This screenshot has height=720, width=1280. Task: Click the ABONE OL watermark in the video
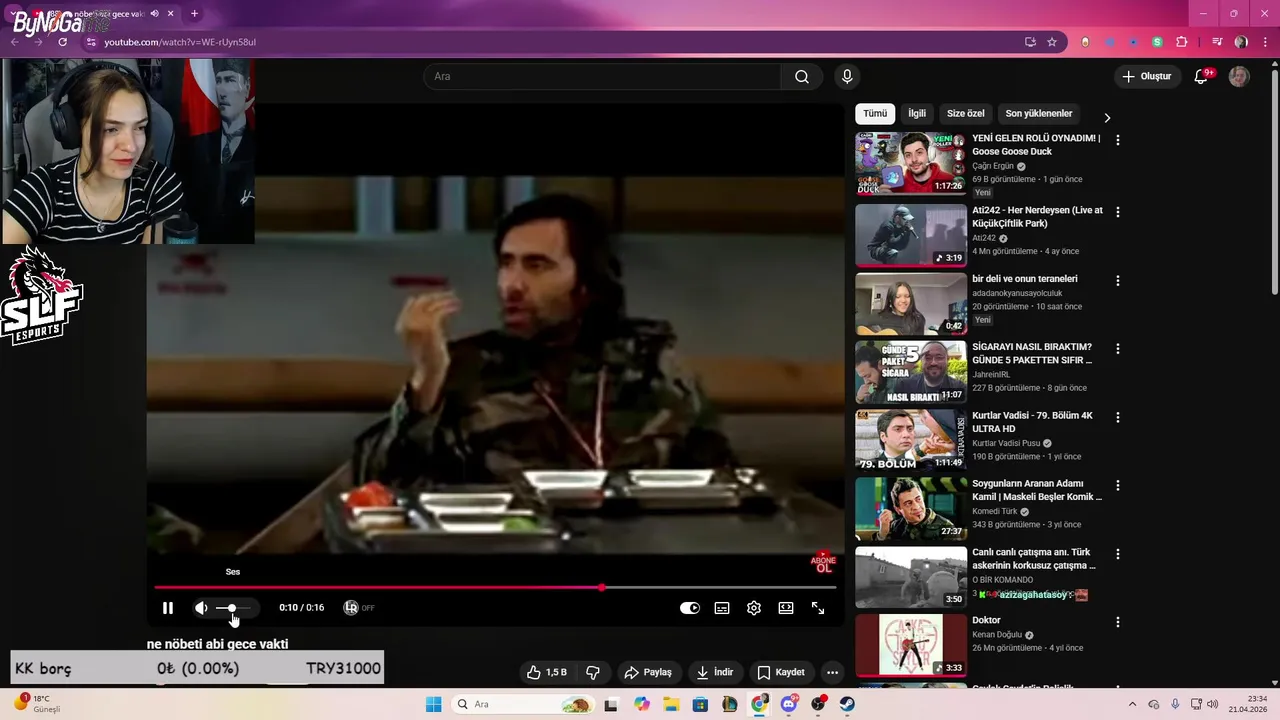(823, 563)
